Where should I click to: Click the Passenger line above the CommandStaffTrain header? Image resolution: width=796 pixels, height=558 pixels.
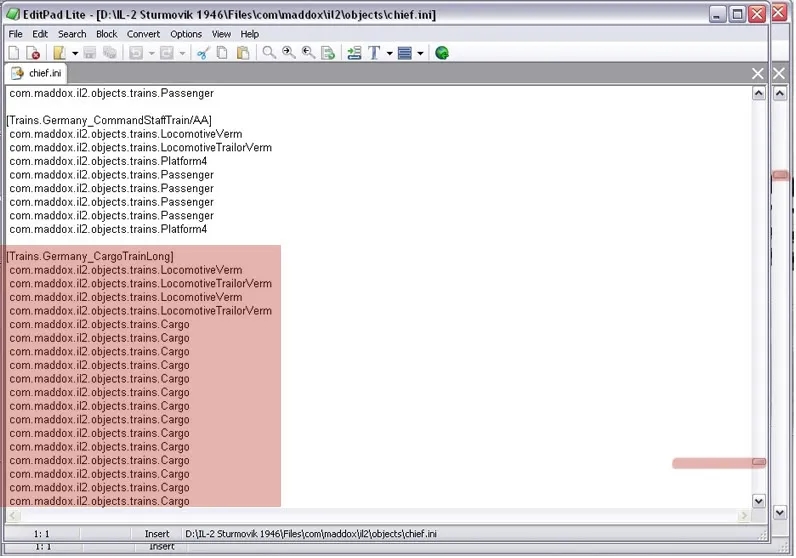coord(112,93)
